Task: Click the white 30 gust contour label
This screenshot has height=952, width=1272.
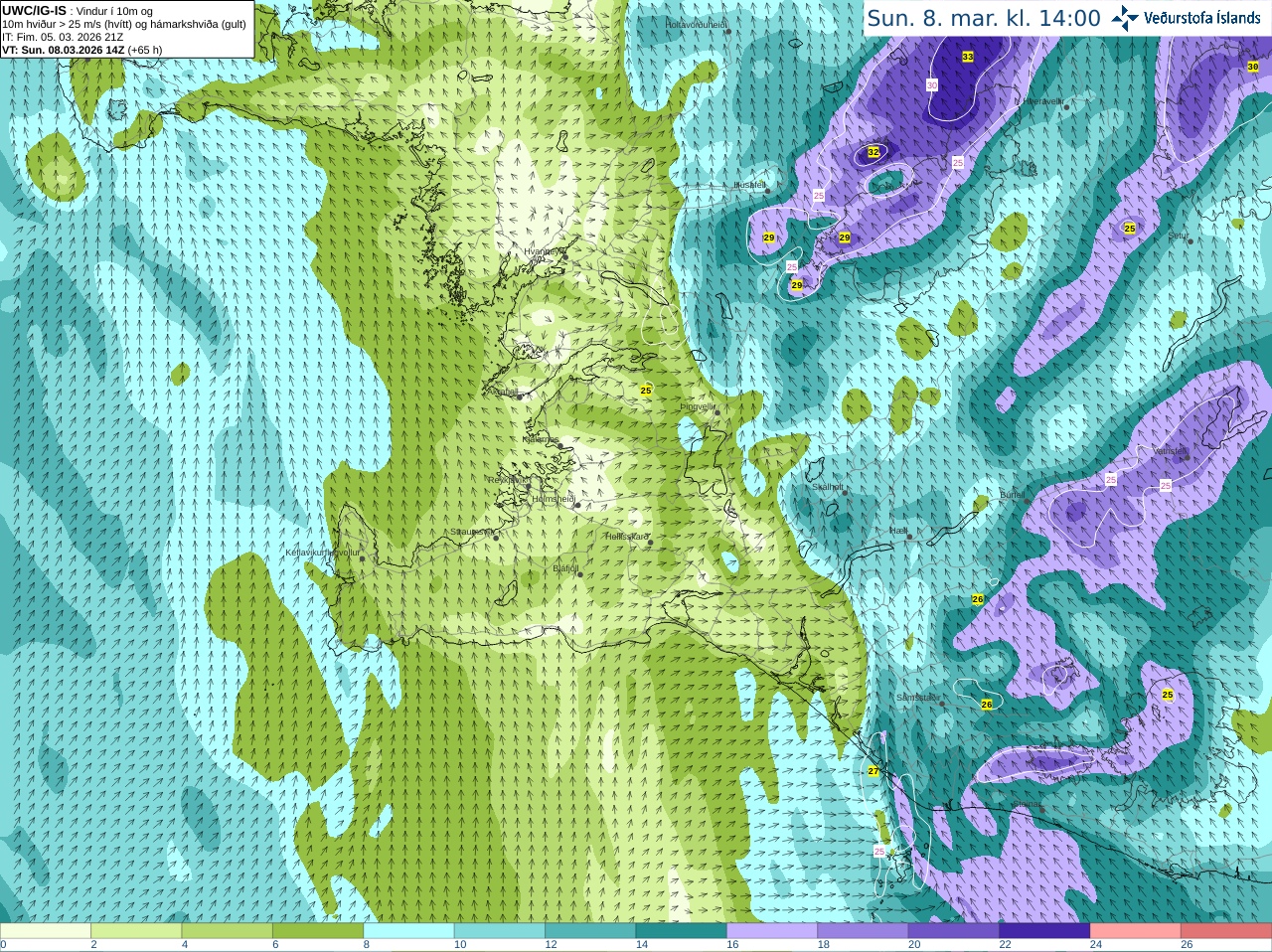Action: (x=932, y=85)
